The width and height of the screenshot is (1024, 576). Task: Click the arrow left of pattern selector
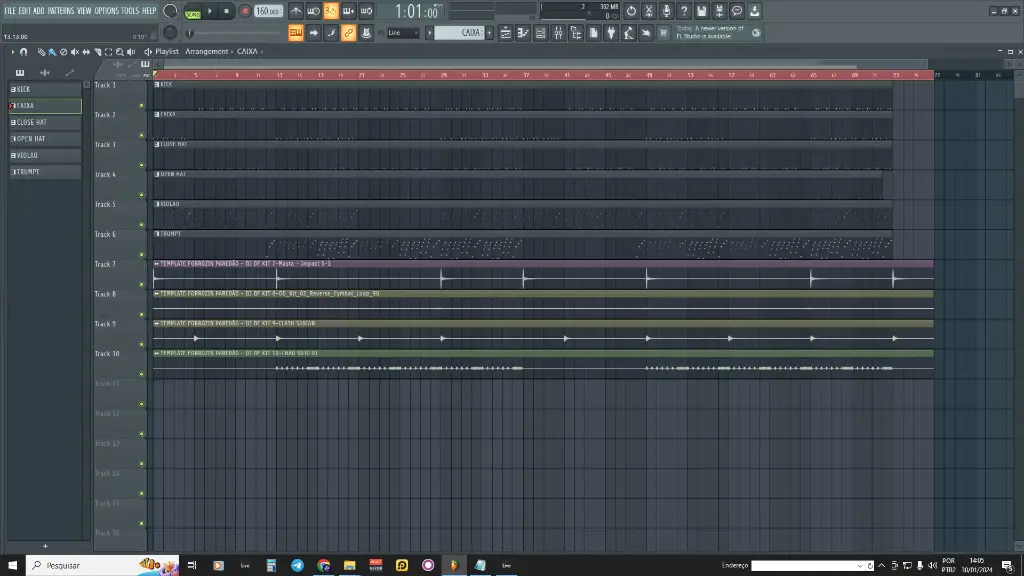click(430, 33)
